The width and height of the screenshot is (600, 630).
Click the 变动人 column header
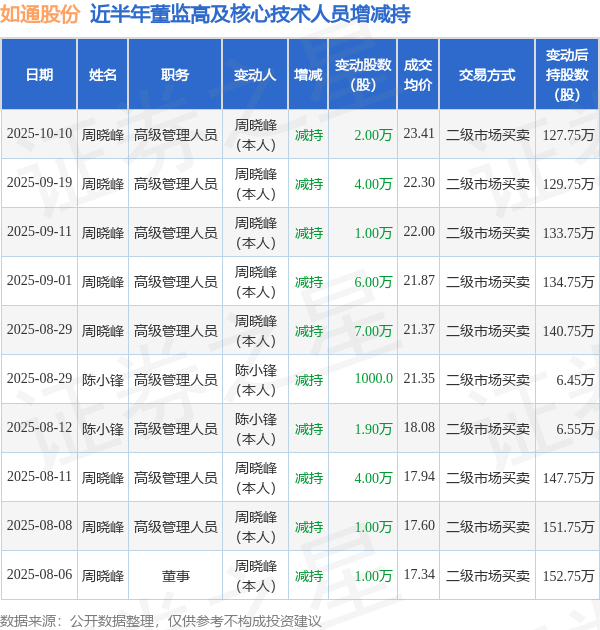(255, 75)
